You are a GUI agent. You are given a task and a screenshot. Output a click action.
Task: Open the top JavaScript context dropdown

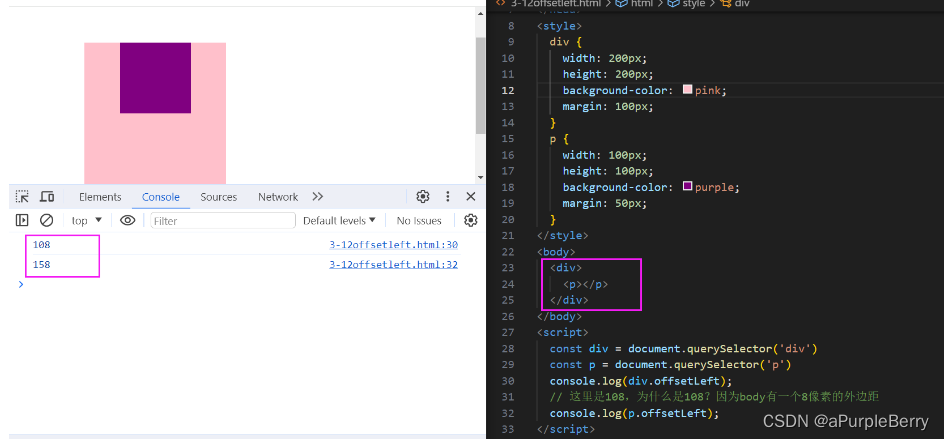[x=87, y=220]
